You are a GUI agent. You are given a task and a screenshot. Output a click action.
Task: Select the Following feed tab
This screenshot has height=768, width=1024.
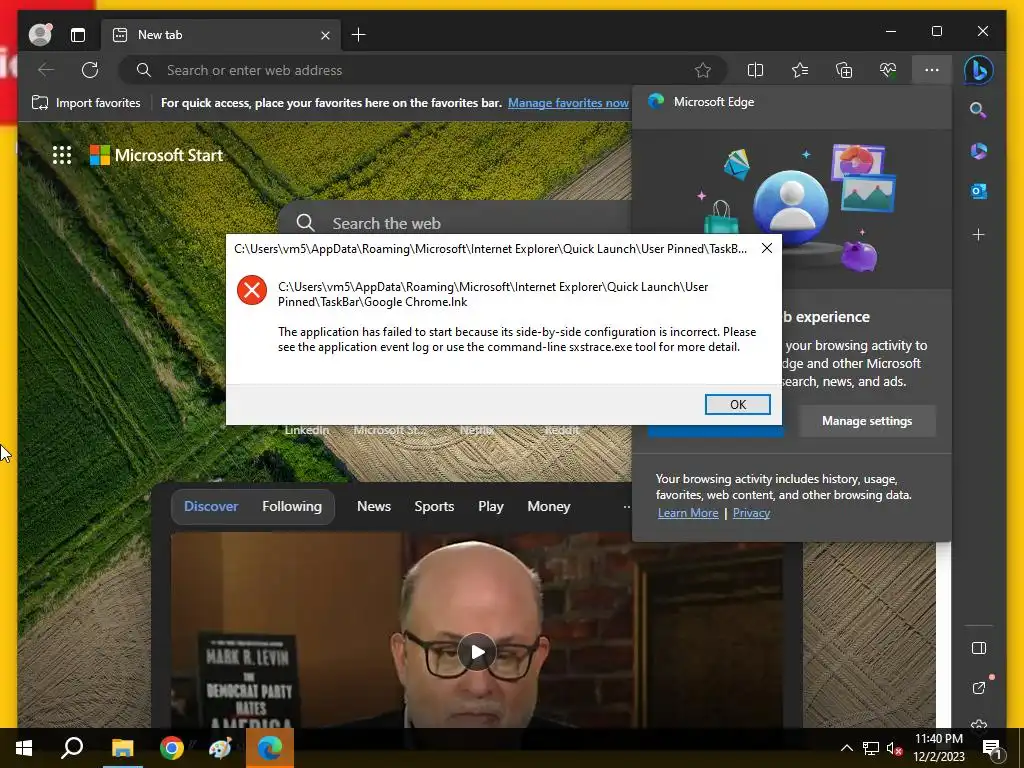click(x=292, y=506)
